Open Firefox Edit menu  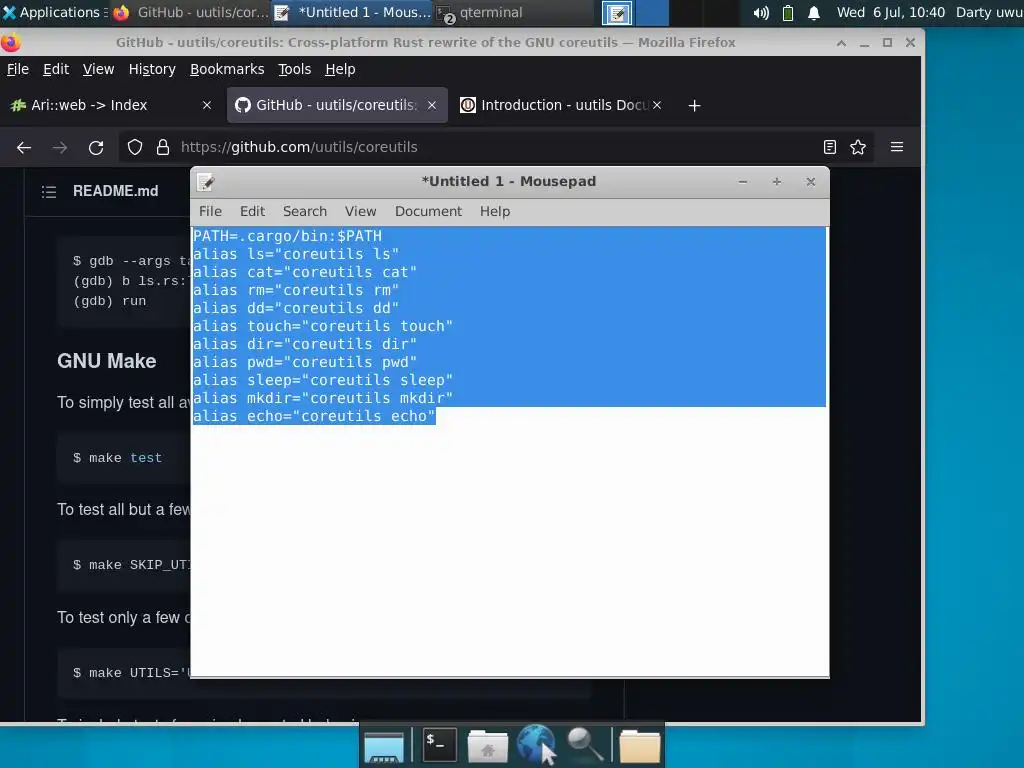56,69
